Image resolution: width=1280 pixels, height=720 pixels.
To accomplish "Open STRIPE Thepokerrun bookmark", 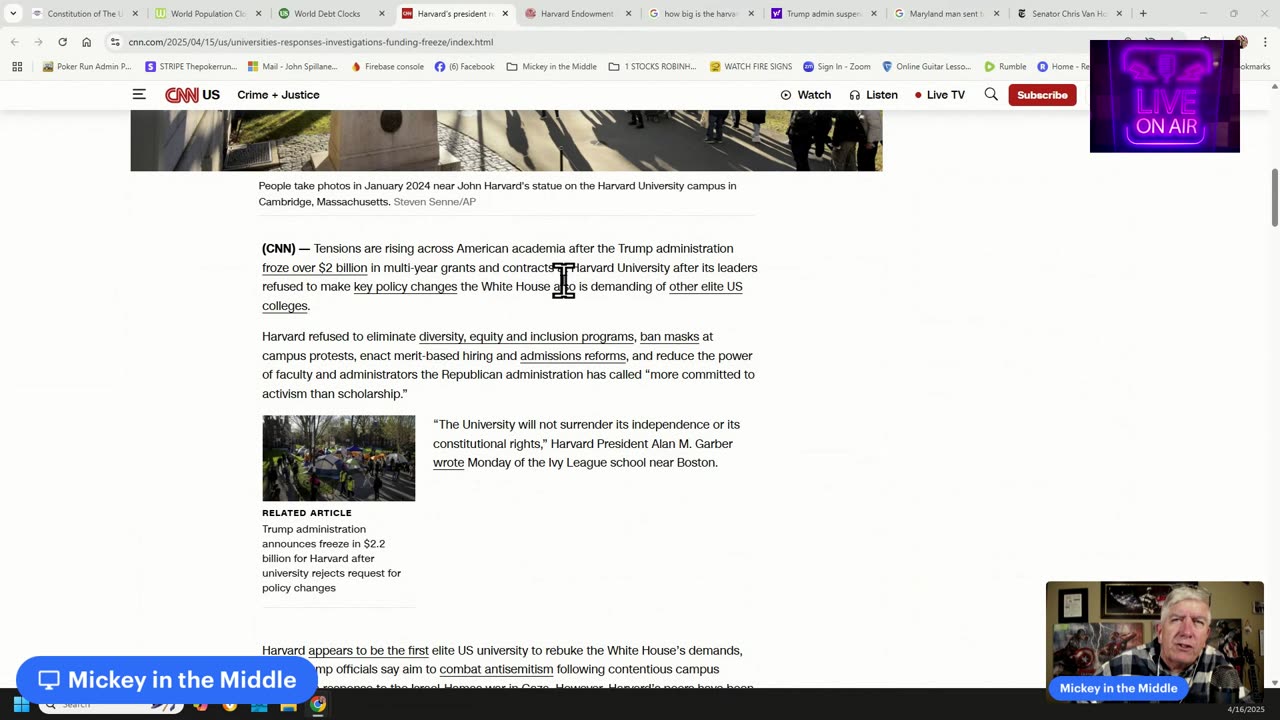I will [x=191, y=67].
